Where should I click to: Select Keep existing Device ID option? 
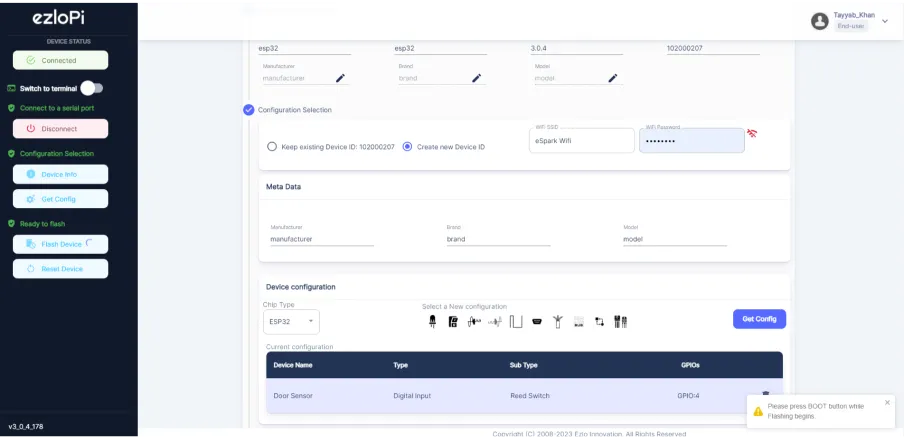coord(272,147)
